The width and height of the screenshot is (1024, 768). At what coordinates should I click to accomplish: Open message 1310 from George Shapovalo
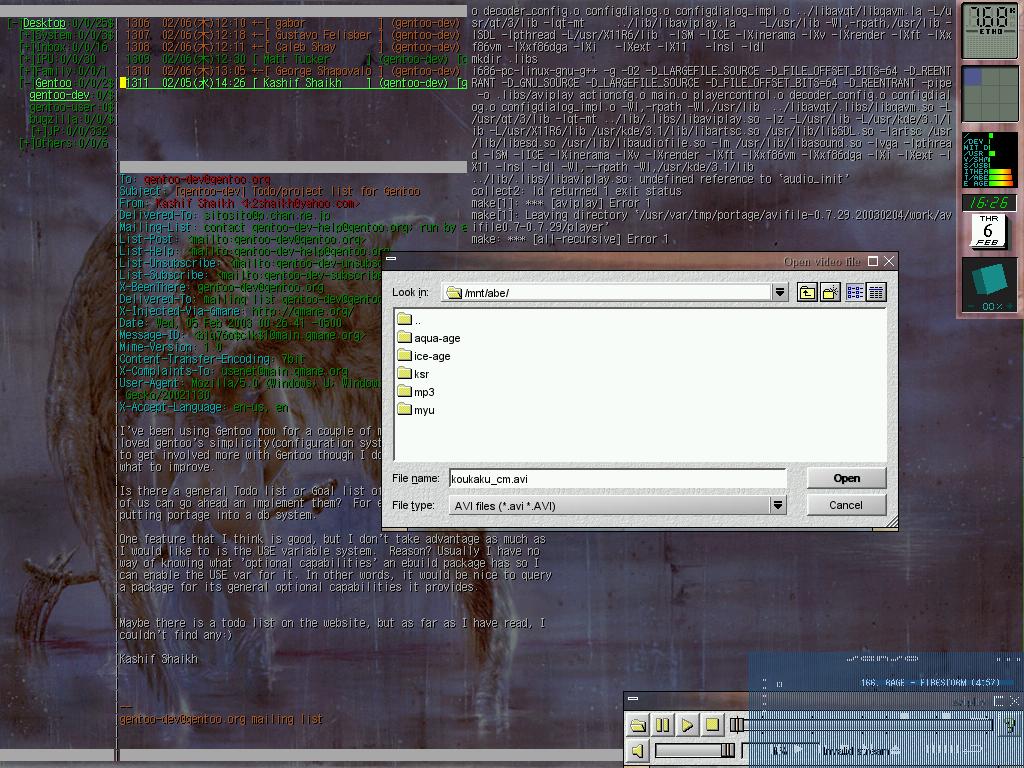click(x=293, y=71)
